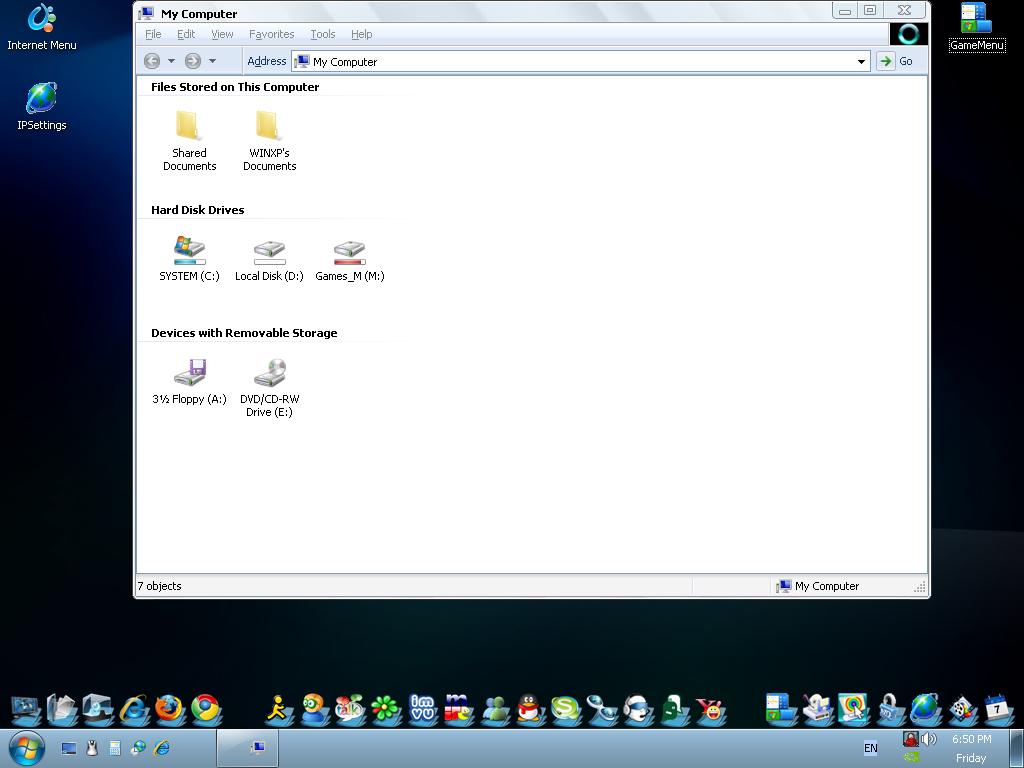Open the padlock icon in dock
Image resolution: width=1024 pixels, height=768 pixels.
(889, 709)
